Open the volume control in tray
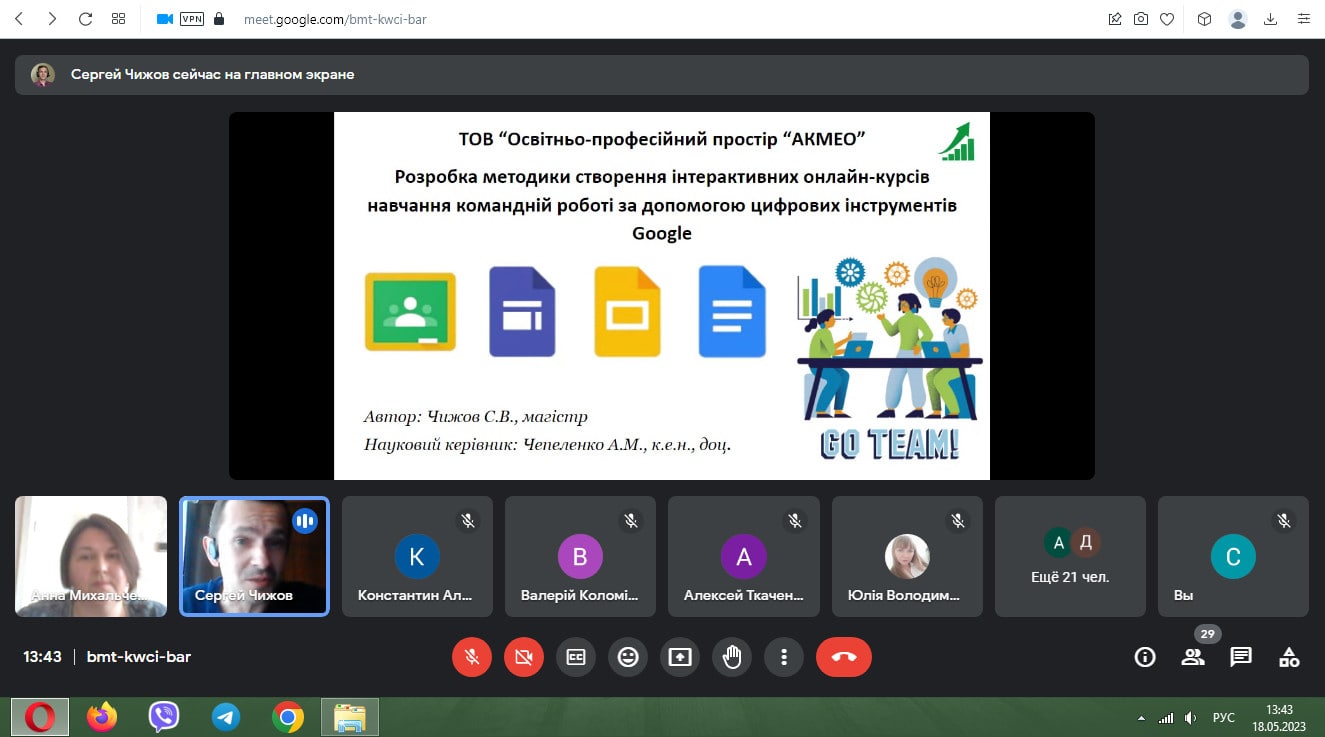This screenshot has height=737, width=1325. coord(1190,718)
